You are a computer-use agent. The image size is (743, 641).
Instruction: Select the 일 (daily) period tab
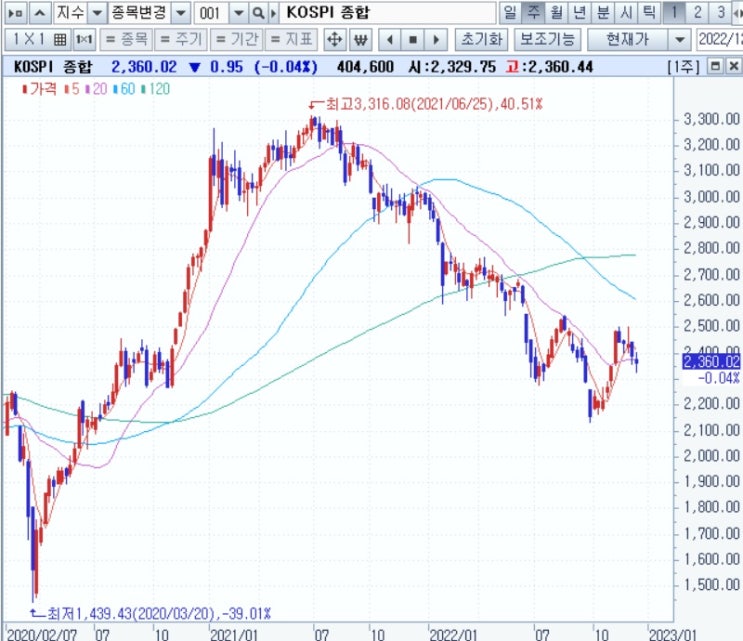click(x=510, y=13)
